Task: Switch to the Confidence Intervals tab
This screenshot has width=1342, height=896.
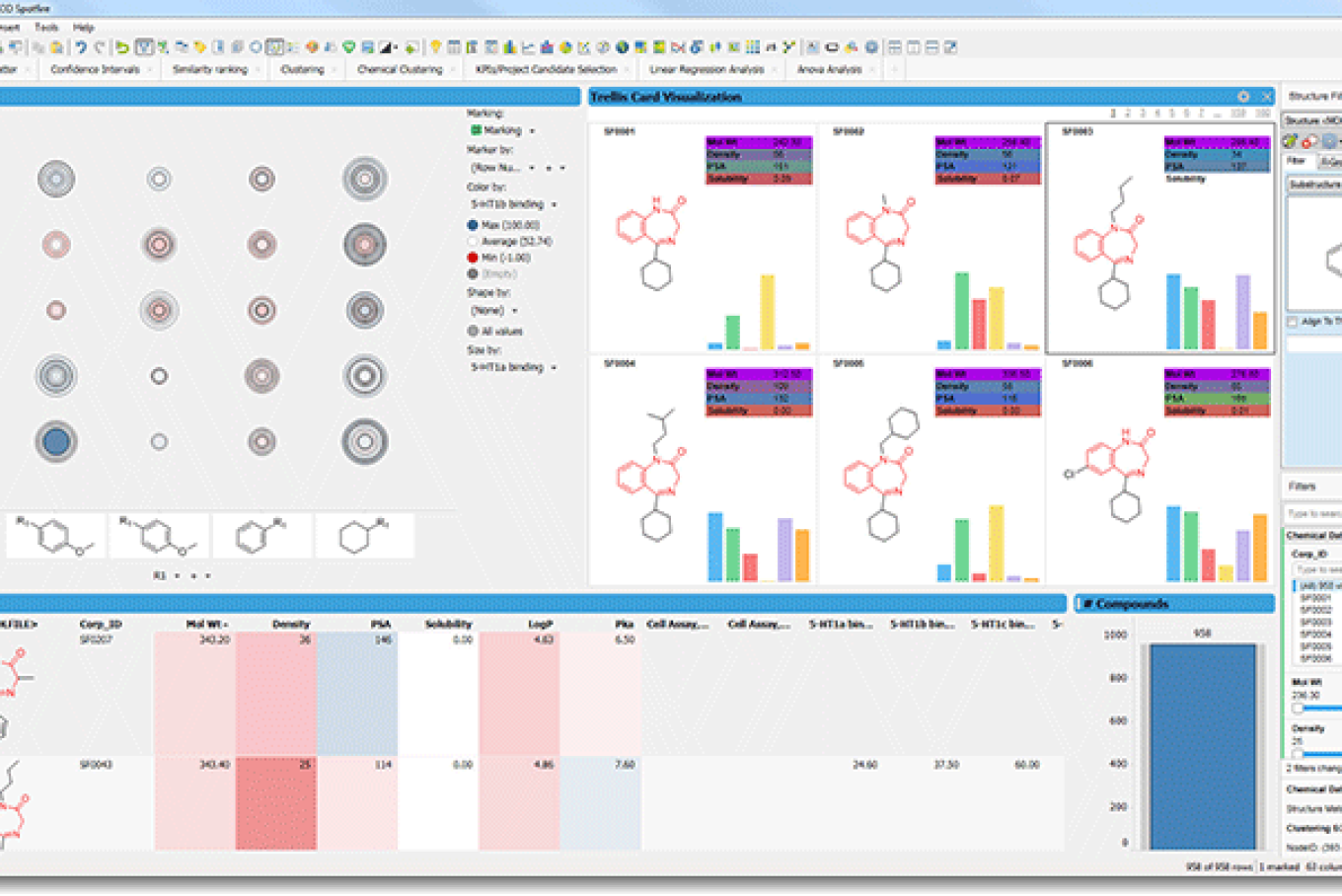Action: (95, 69)
